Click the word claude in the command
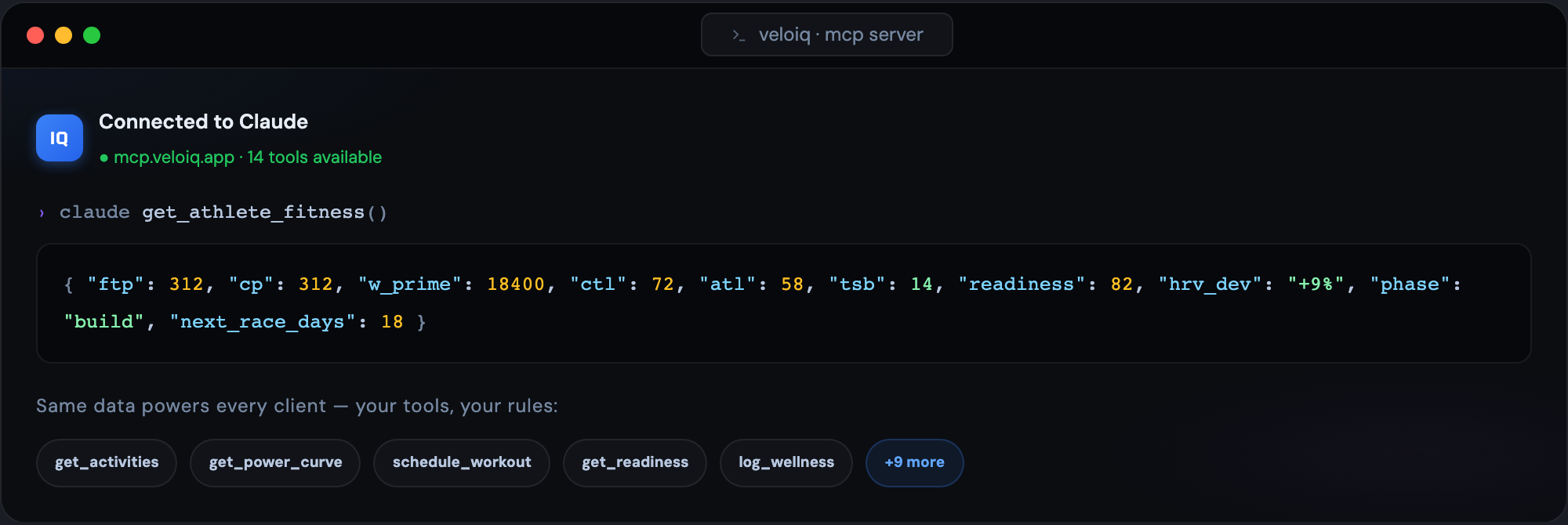The width and height of the screenshot is (1568, 525). point(95,212)
